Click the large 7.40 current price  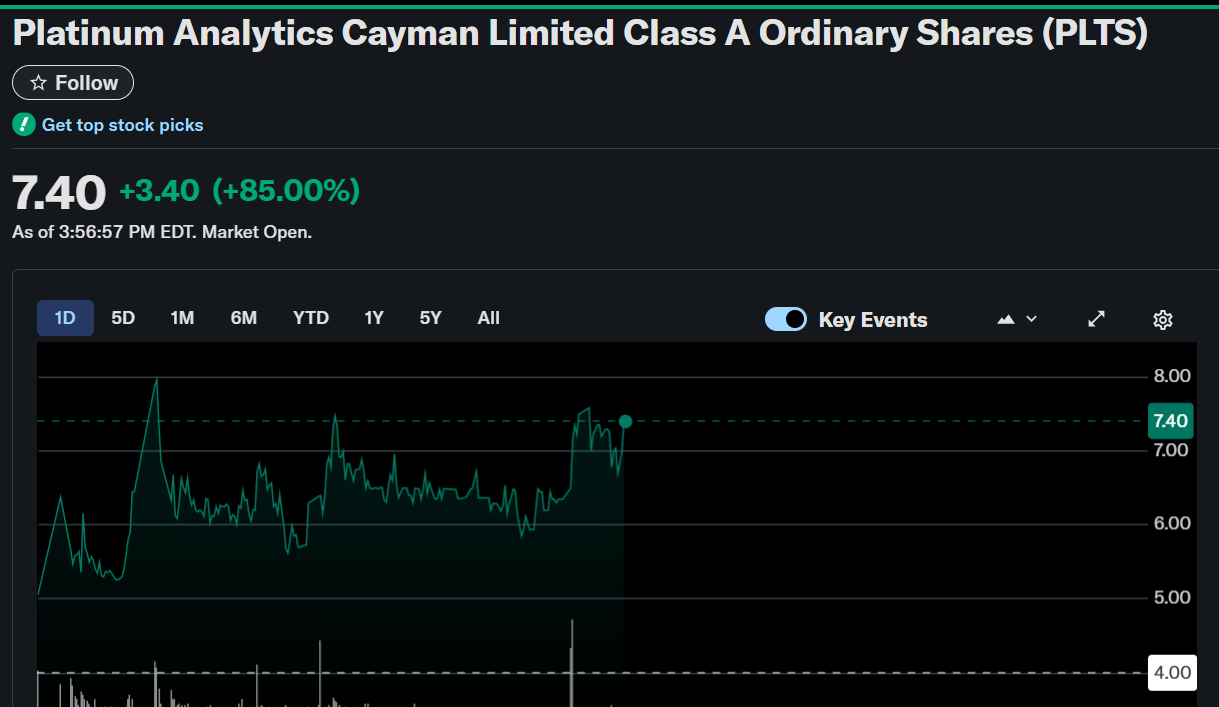(x=59, y=192)
